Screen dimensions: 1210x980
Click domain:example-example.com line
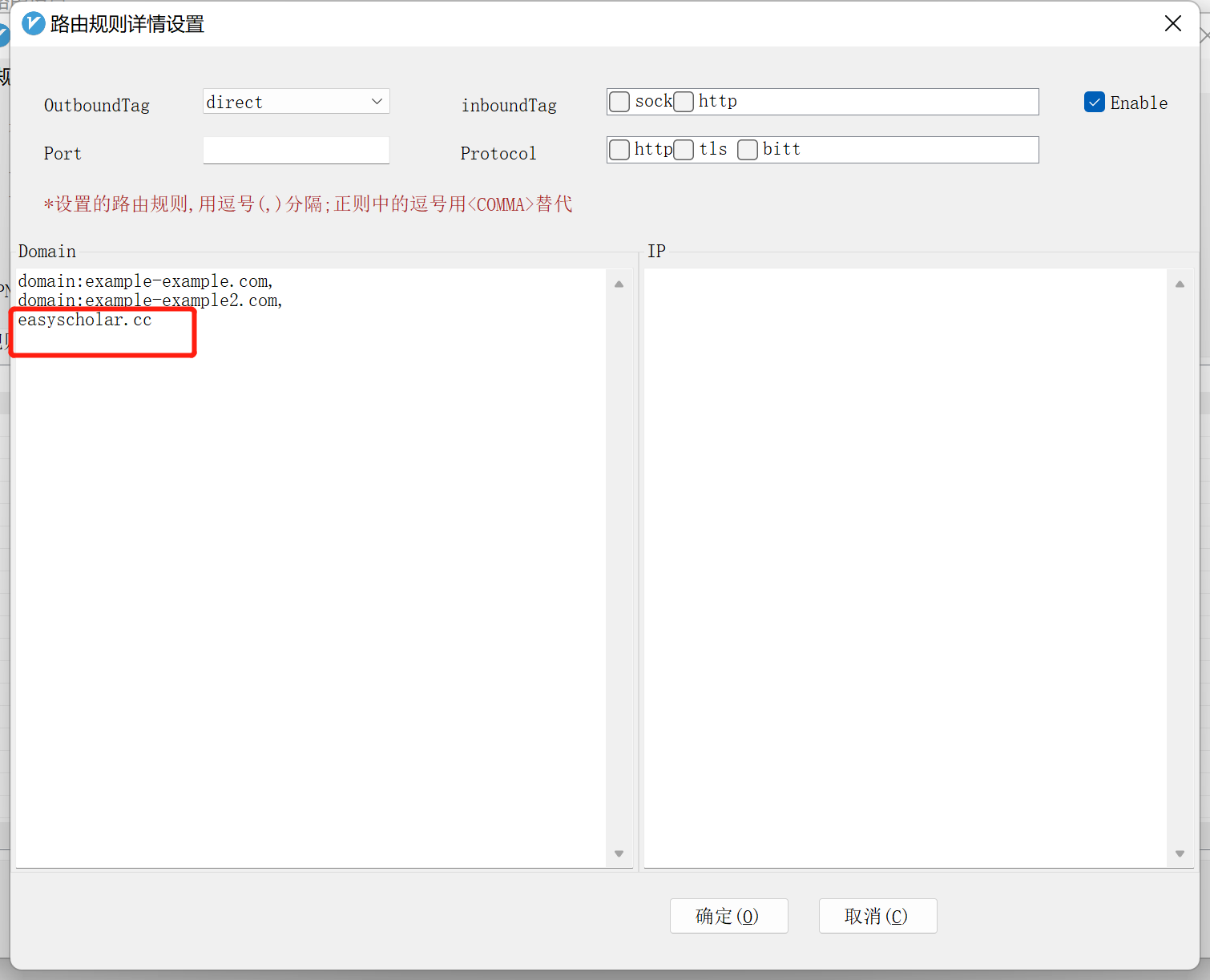[146, 281]
